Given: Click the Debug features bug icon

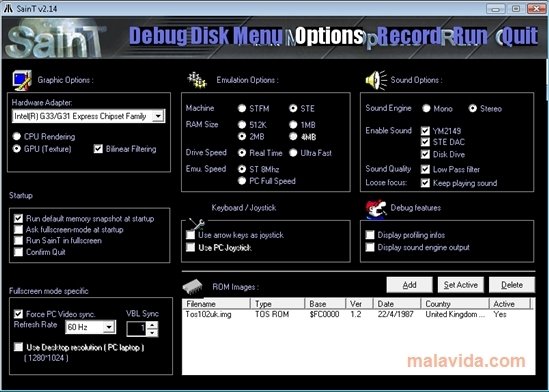Looking at the screenshot, I should (x=376, y=209).
